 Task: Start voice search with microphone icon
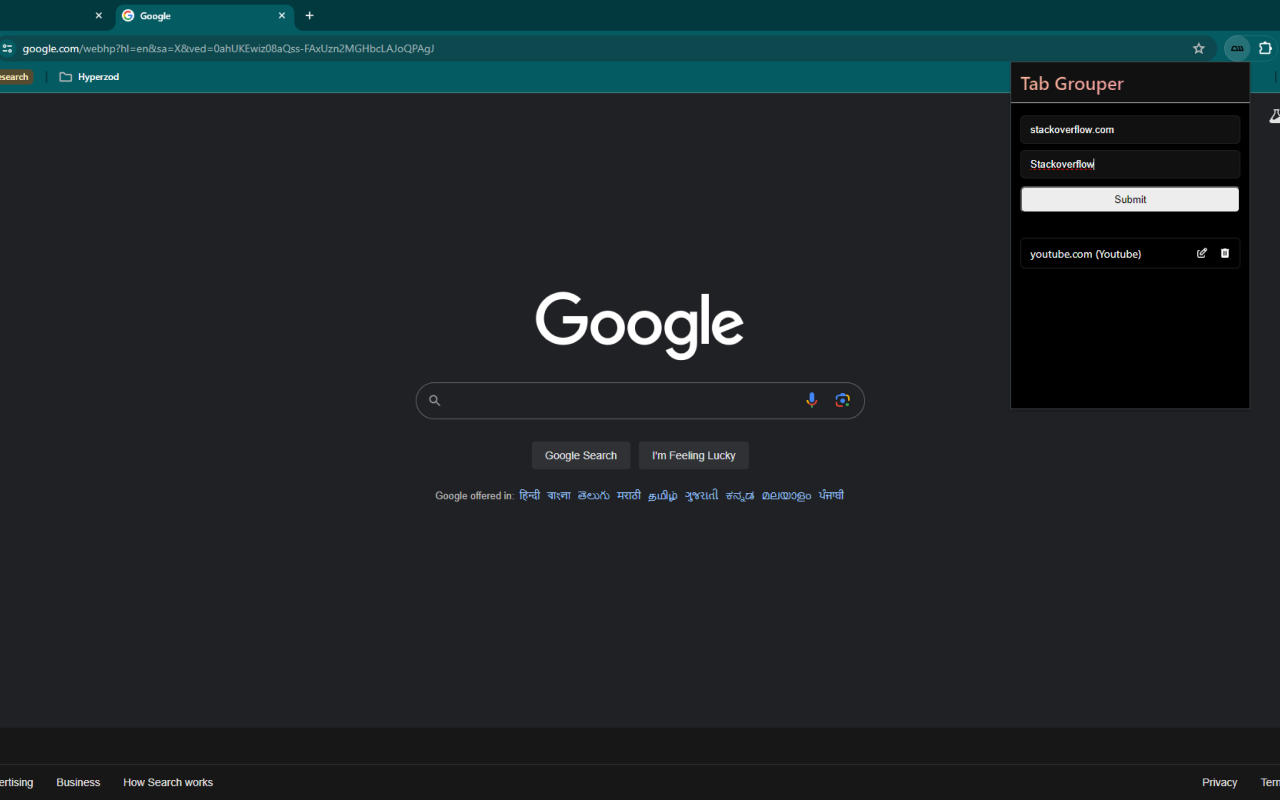(812, 400)
